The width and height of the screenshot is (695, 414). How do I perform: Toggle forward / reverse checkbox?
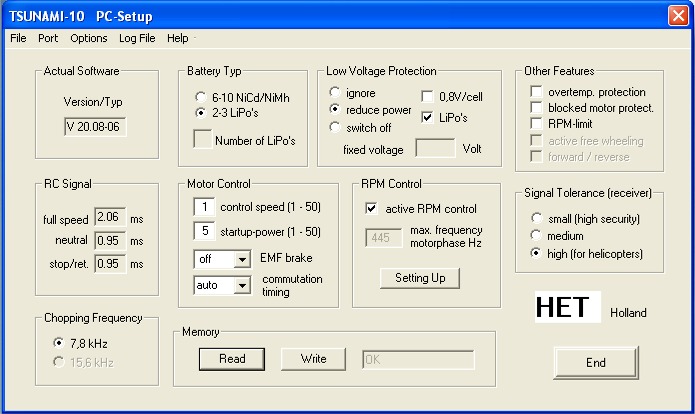(536, 156)
